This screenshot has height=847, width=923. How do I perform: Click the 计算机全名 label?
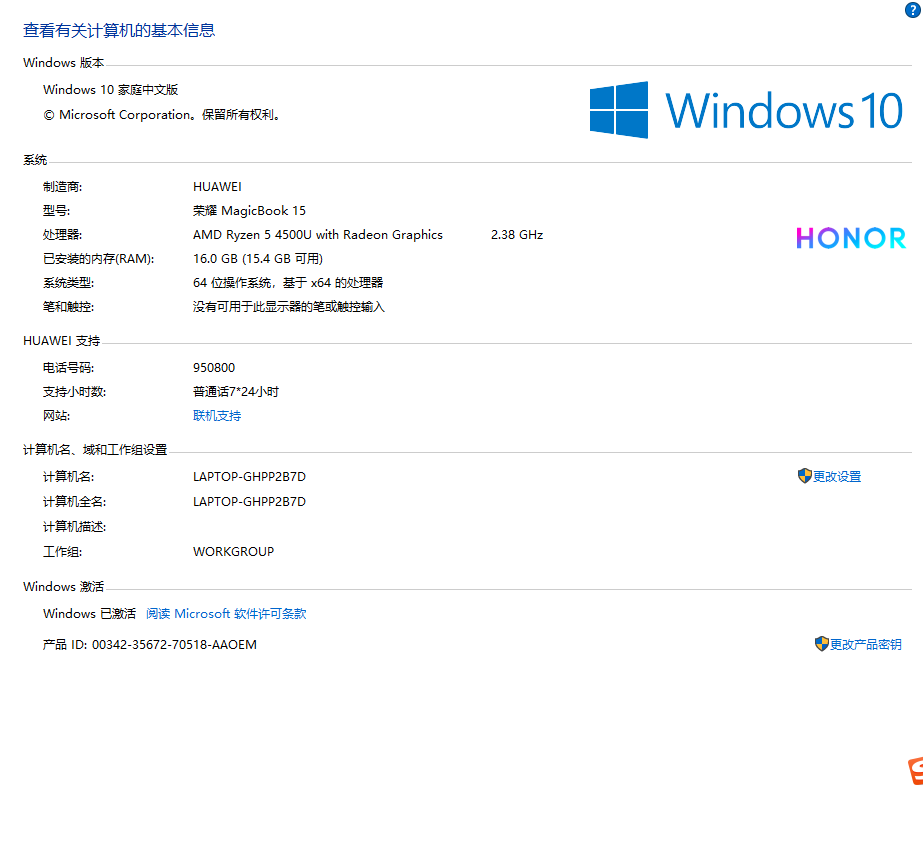click(x=74, y=502)
